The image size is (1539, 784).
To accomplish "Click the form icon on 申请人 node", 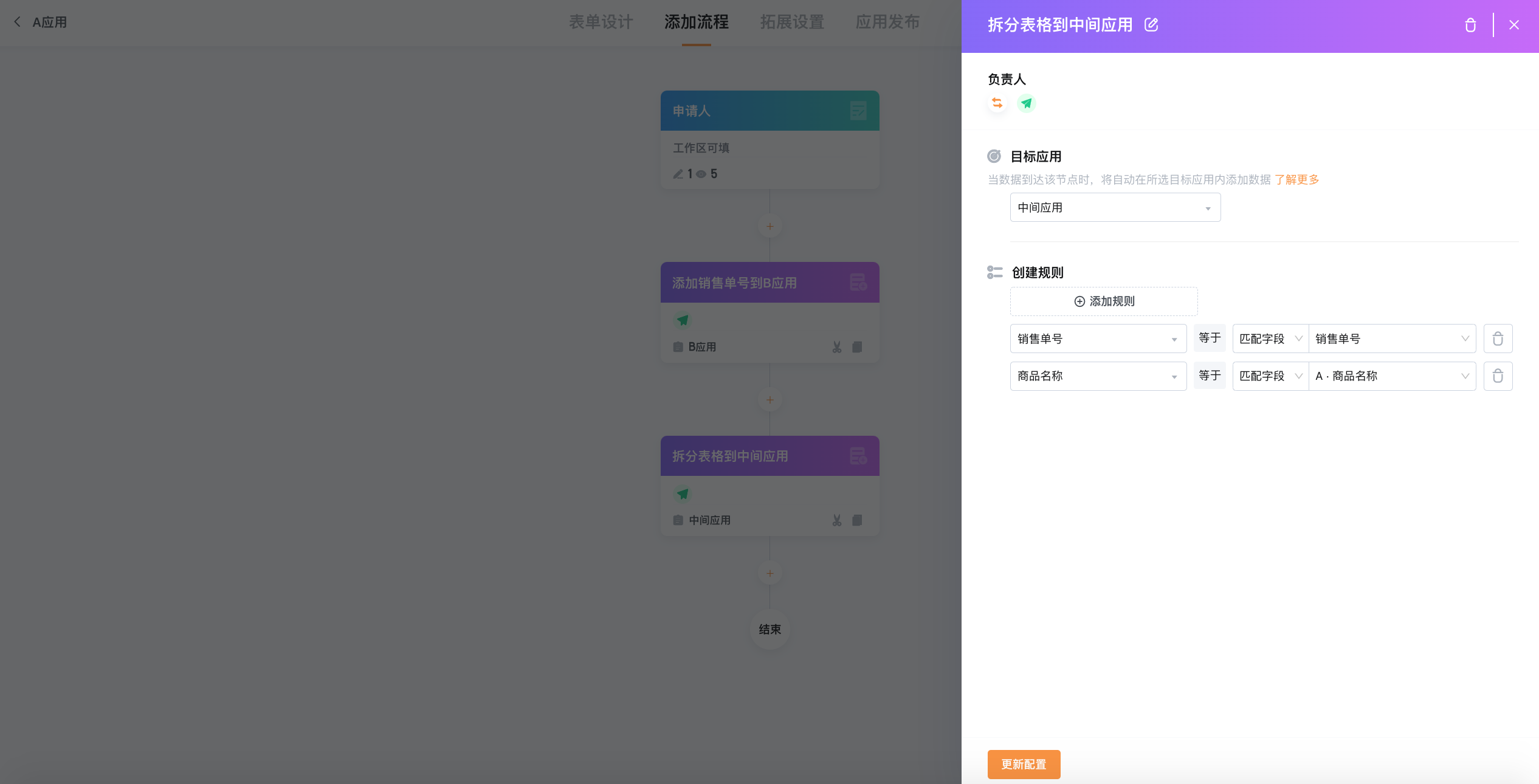I will [858, 111].
